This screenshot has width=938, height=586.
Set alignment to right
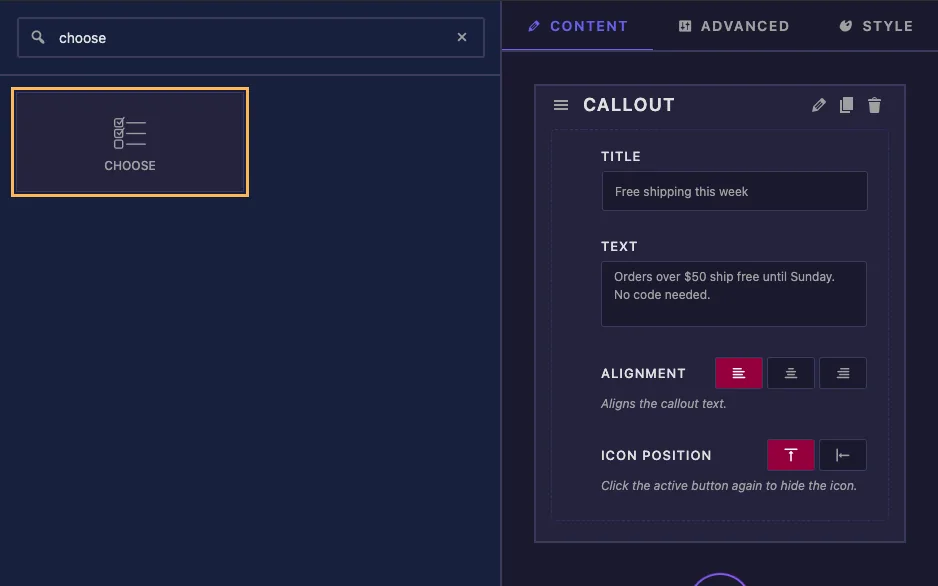click(843, 373)
